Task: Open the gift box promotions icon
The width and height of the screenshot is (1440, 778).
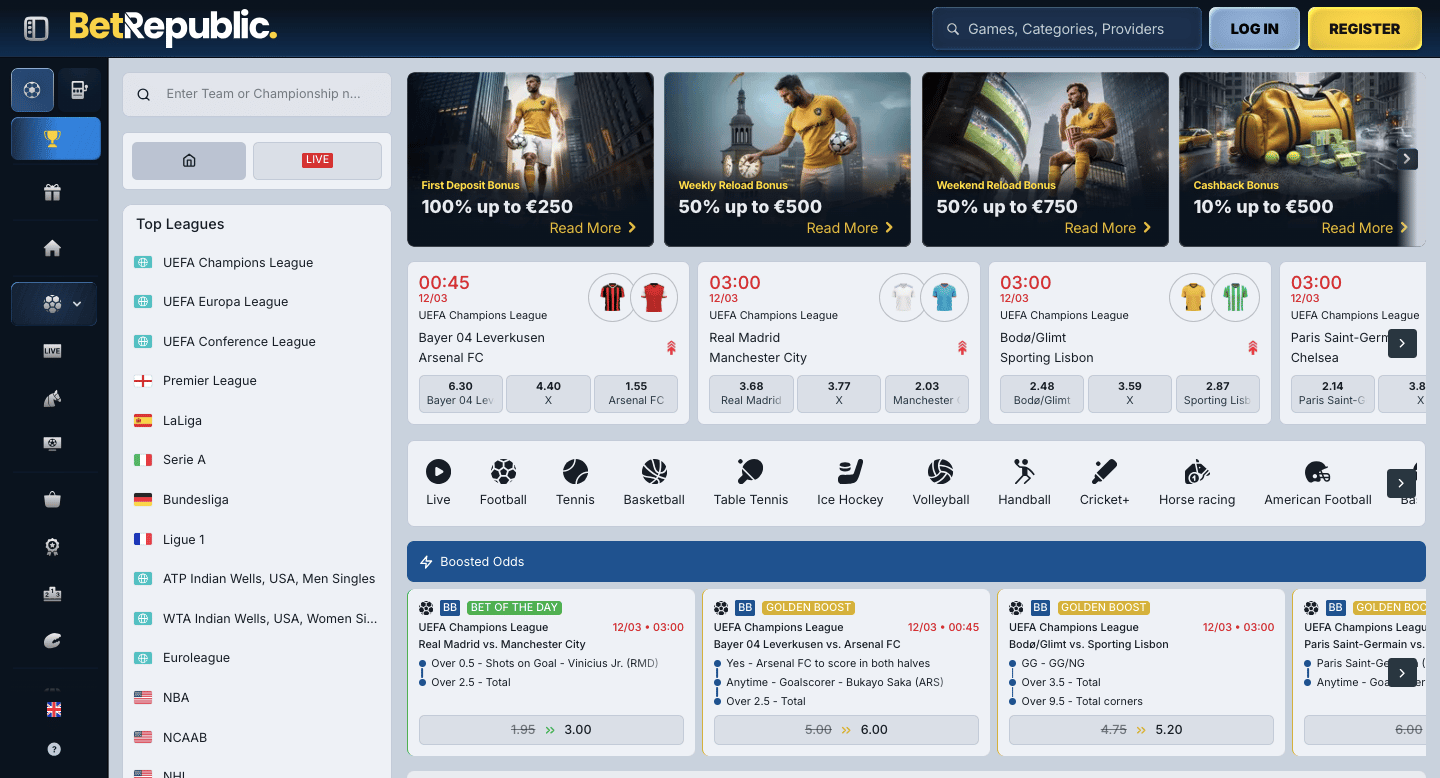Action: [x=53, y=192]
